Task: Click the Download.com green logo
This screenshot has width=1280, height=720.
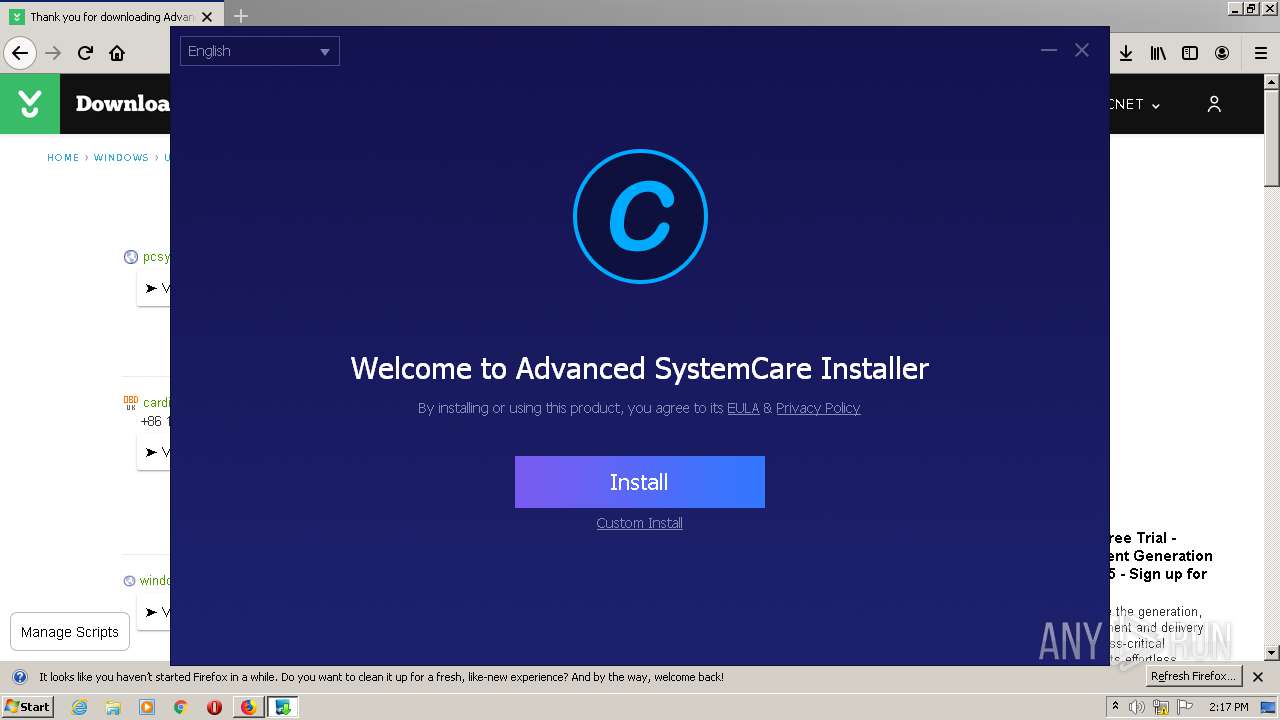Action: point(30,104)
